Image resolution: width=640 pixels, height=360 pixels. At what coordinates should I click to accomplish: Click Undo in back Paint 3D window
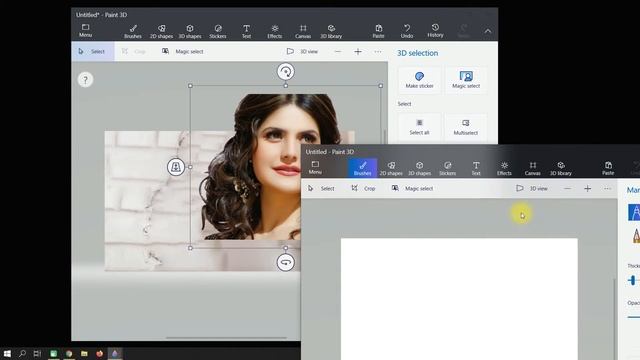[407, 31]
